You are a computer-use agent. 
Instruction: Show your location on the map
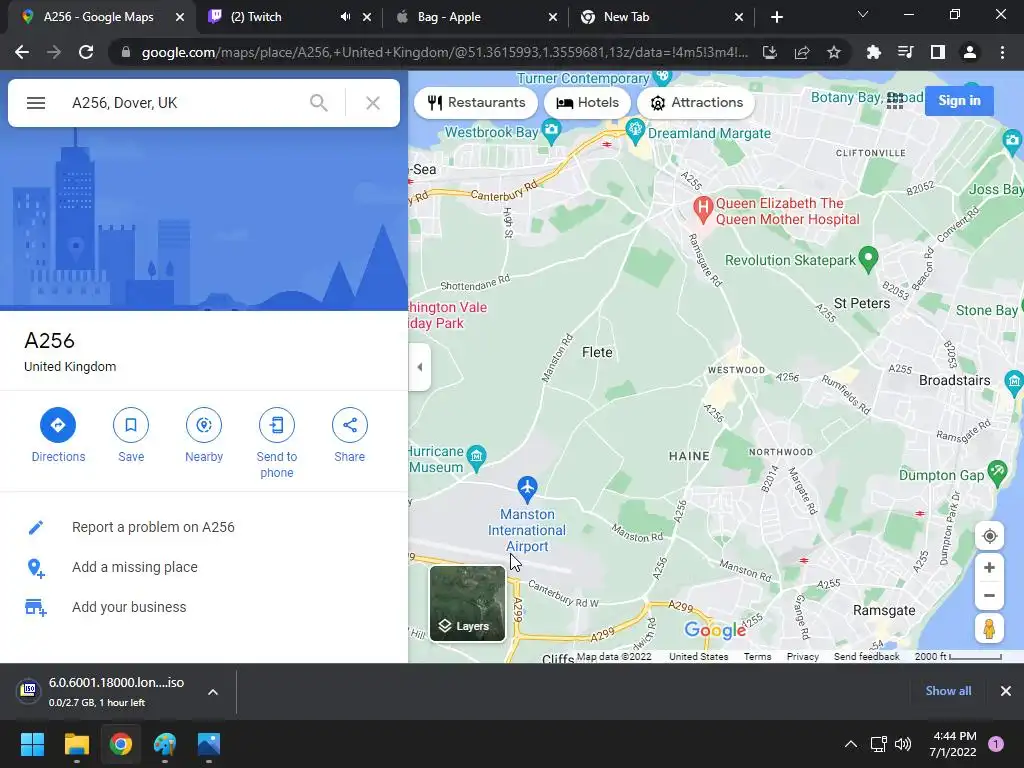click(989, 536)
